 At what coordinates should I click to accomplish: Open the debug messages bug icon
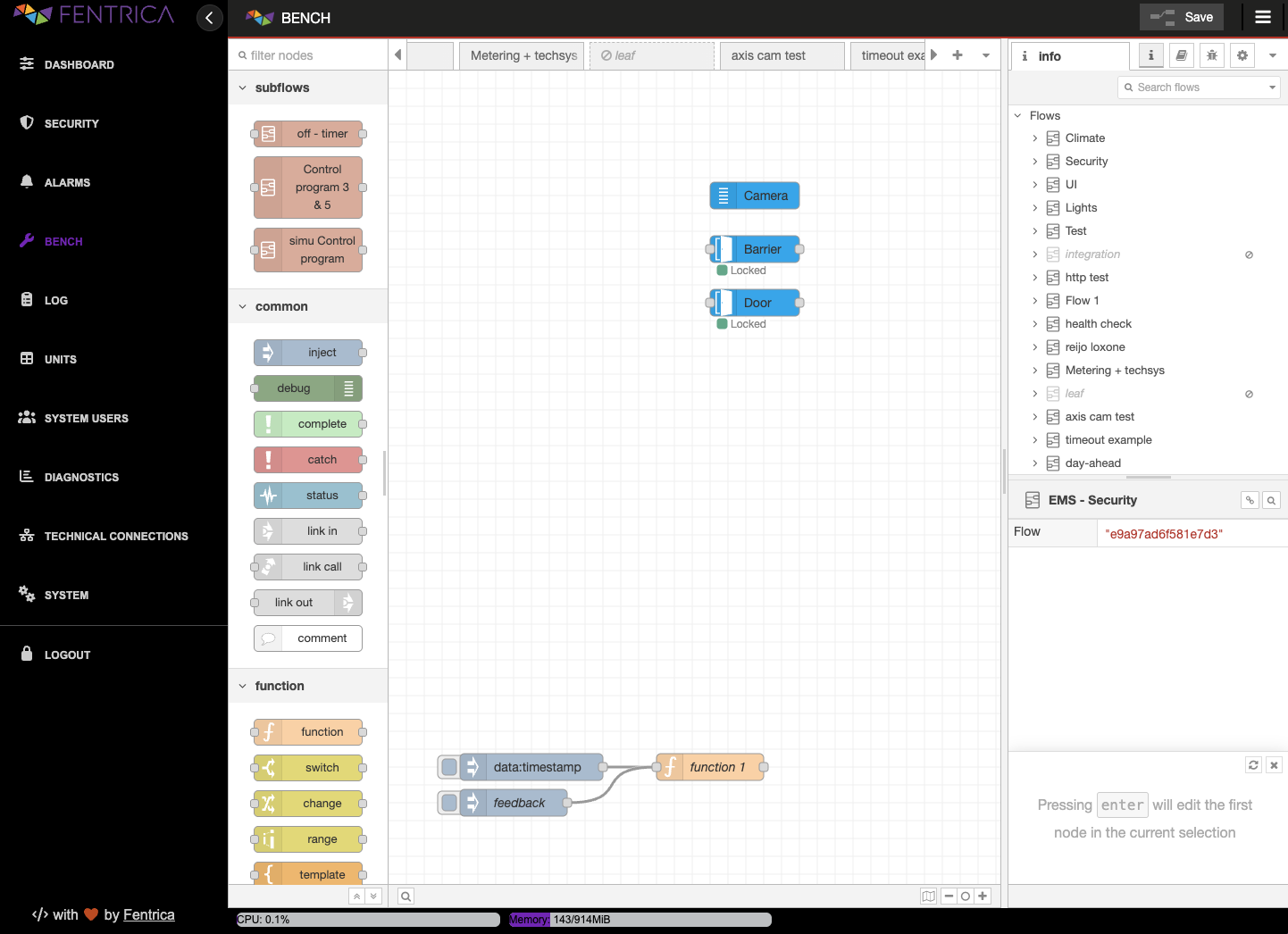tap(1211, 55)
